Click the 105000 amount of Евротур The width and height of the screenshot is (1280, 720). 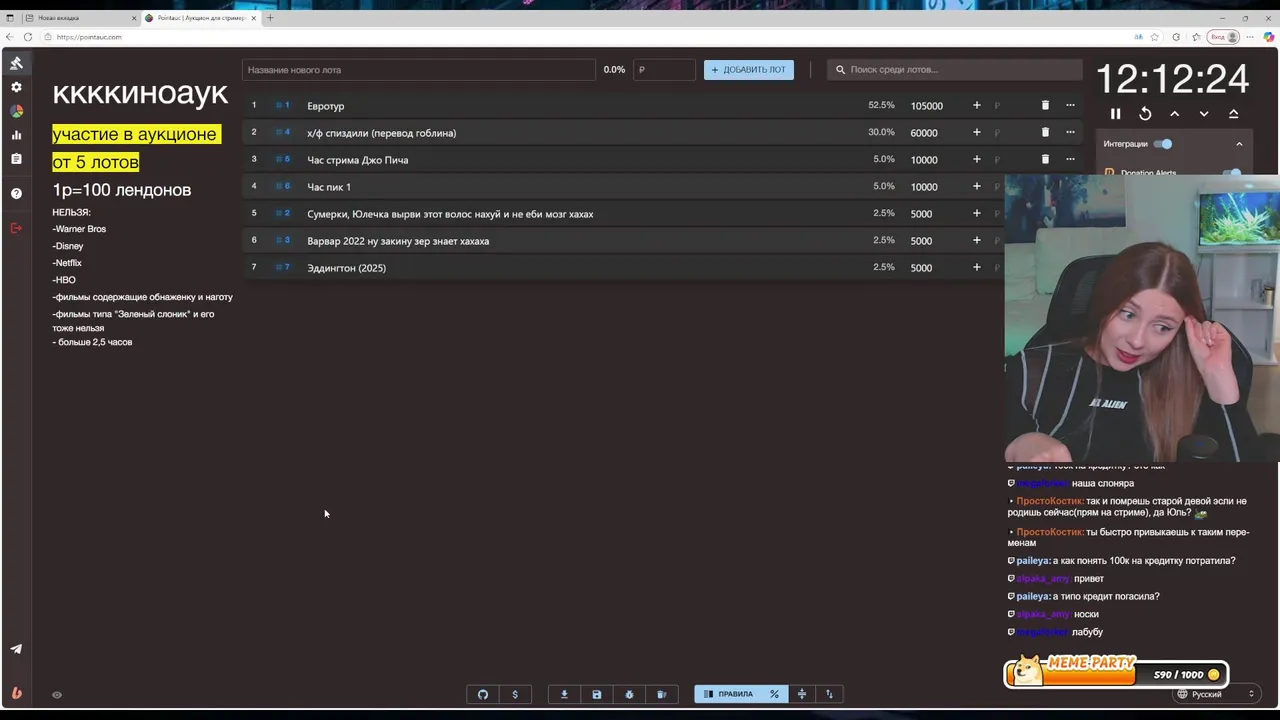pyautogui.click(x=927, y=106)
